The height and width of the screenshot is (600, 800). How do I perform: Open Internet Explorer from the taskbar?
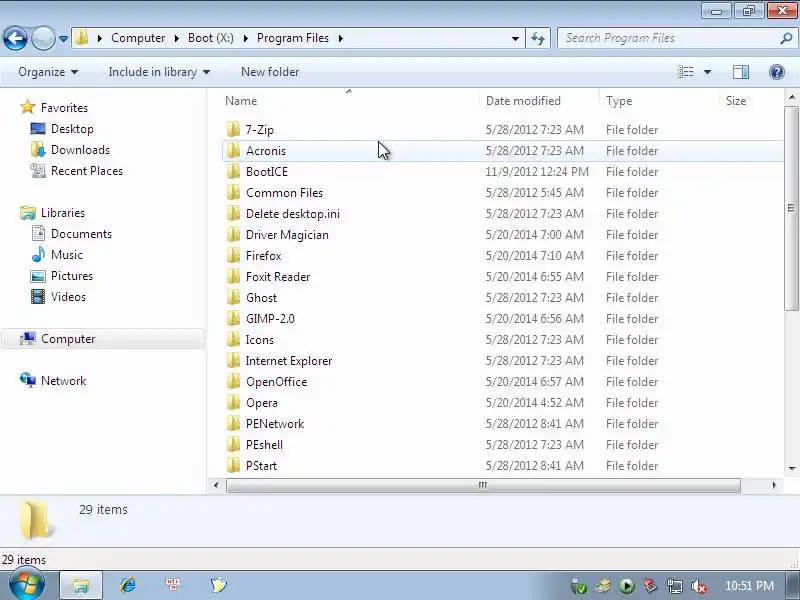(x=128, y=585)
